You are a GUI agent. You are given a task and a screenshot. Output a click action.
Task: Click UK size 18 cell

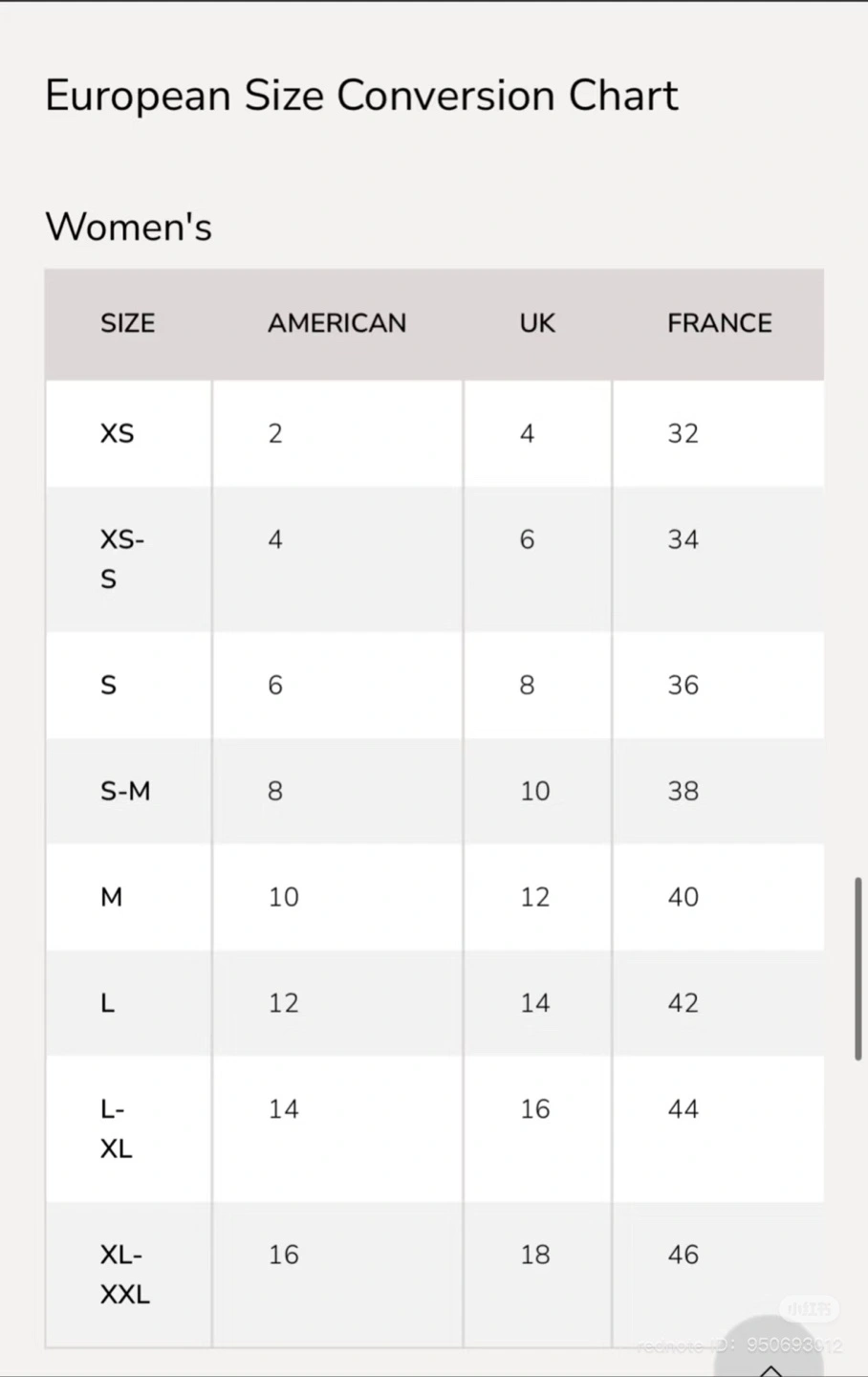534,1255
